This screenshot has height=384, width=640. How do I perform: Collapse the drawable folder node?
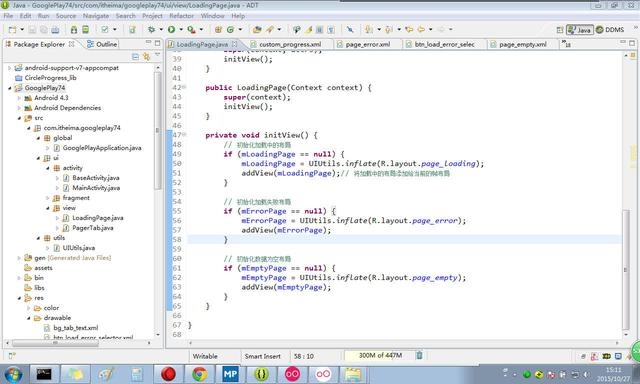(x=29, y=318)
